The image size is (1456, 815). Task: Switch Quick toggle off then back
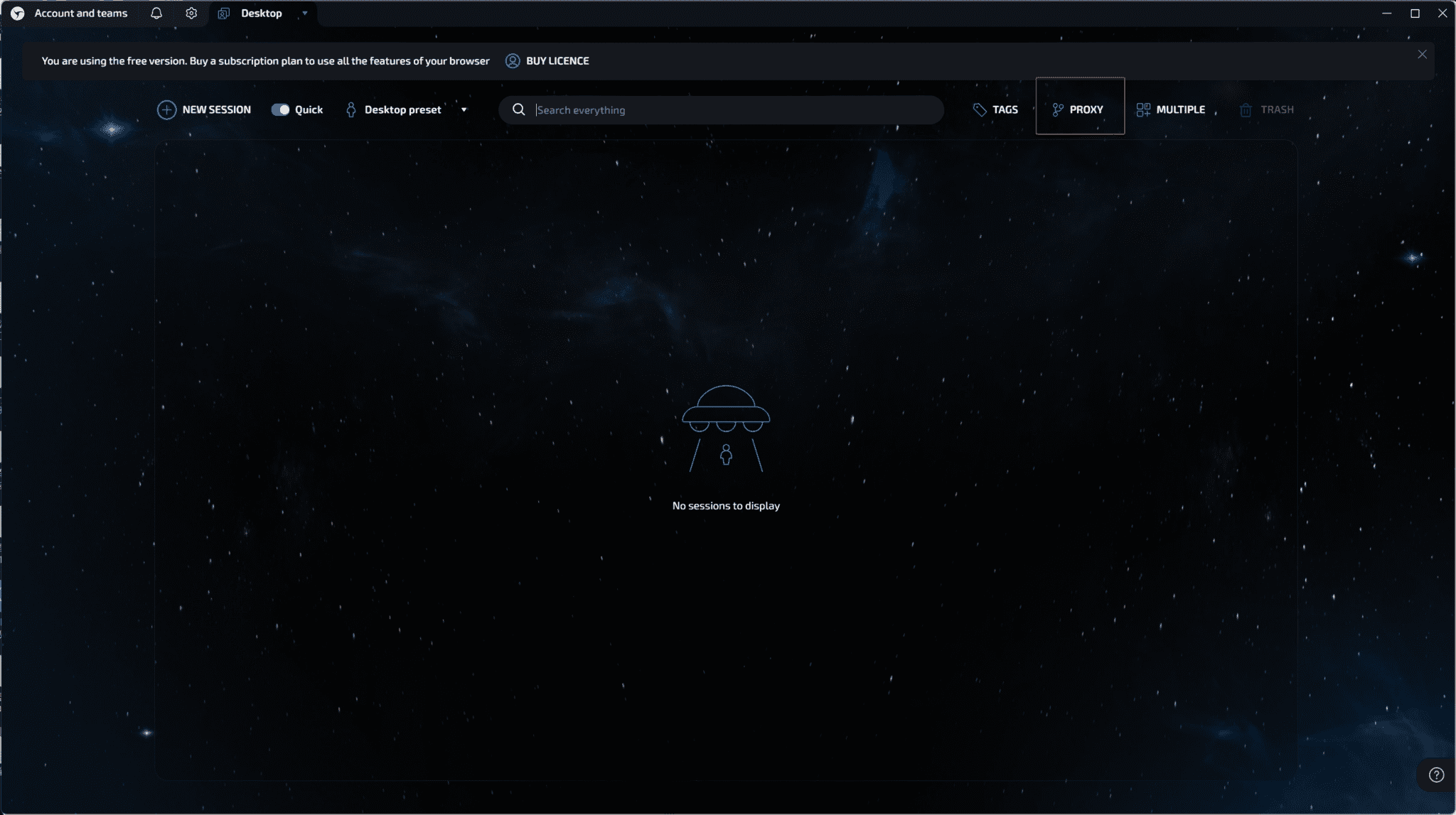click(x=280, y=109)
